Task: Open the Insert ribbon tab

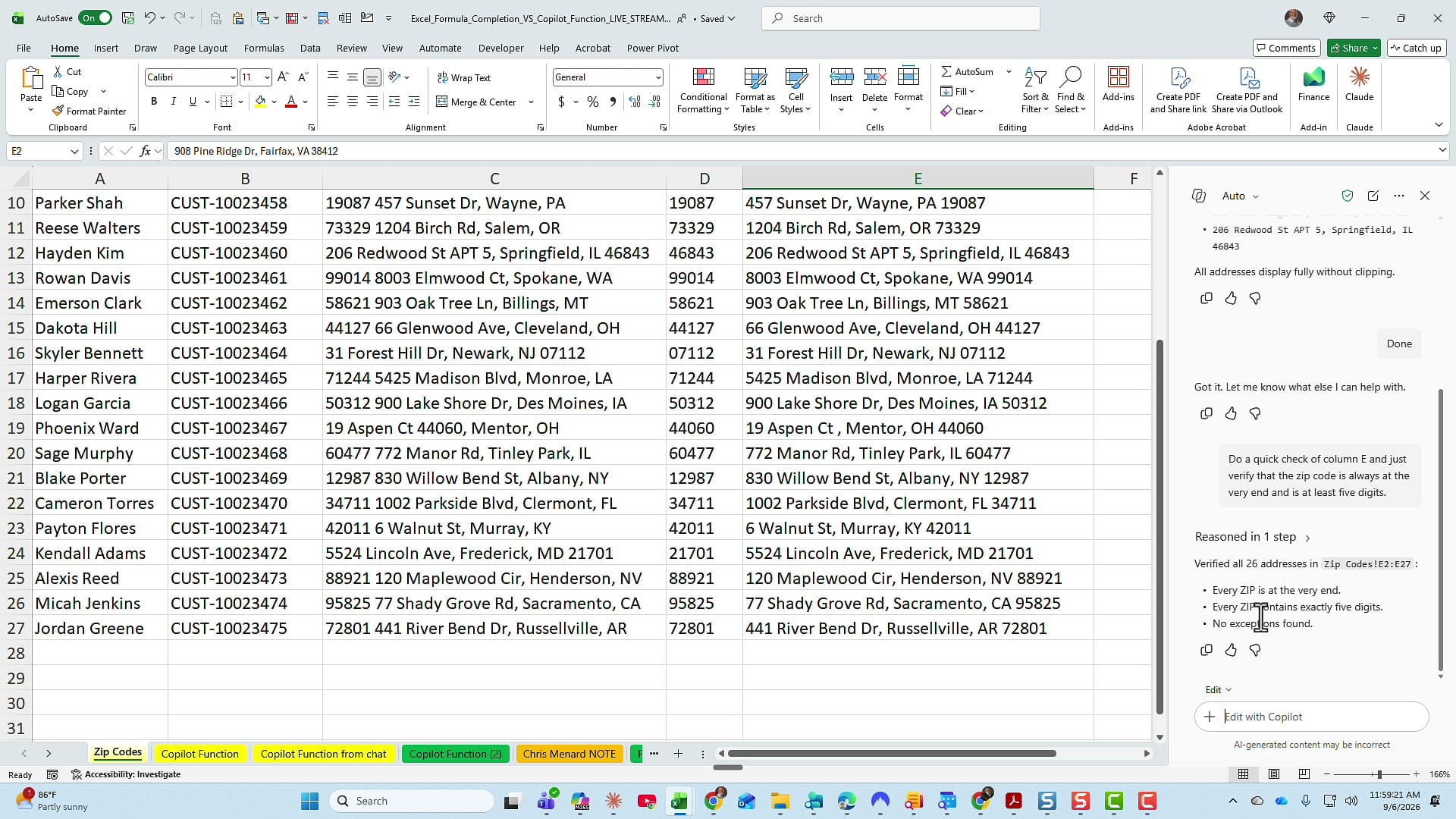Action: coord(106,48)
